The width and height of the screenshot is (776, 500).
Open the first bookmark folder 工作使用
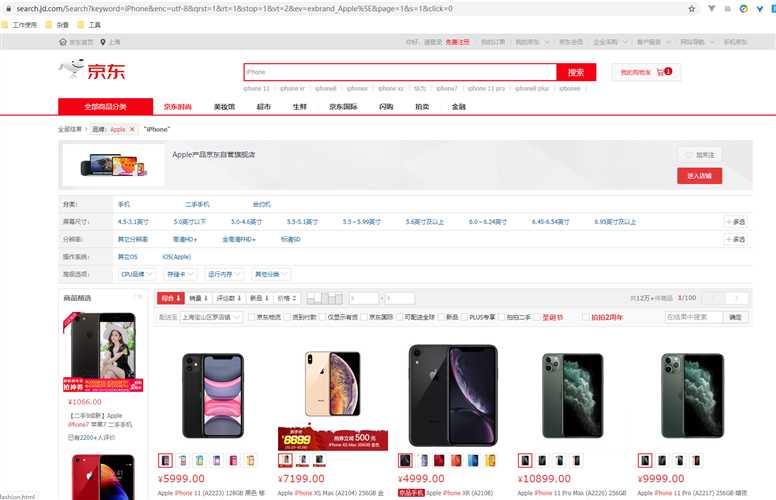(x=19, y=25)
